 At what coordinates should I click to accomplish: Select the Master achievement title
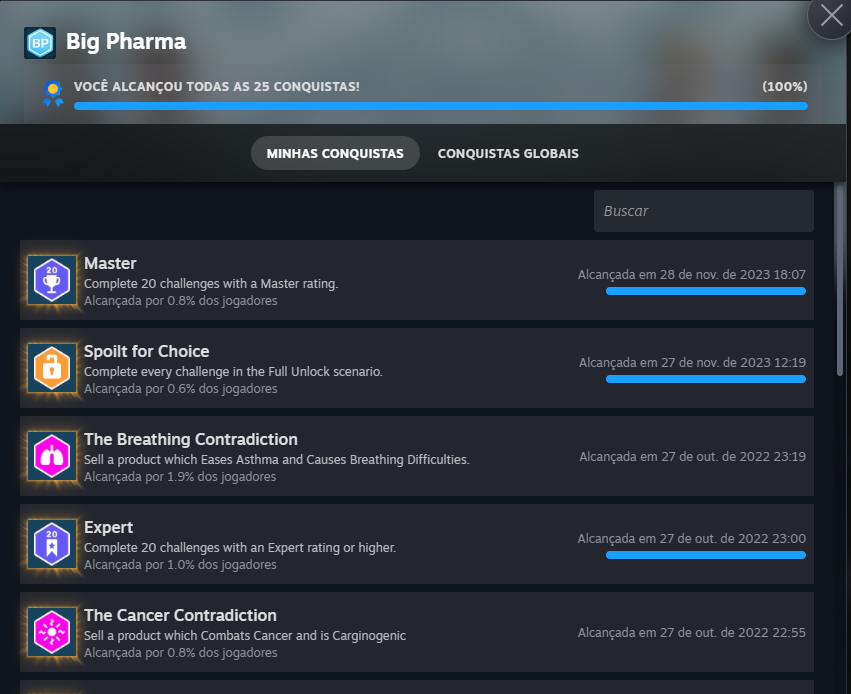pos(110,264)
